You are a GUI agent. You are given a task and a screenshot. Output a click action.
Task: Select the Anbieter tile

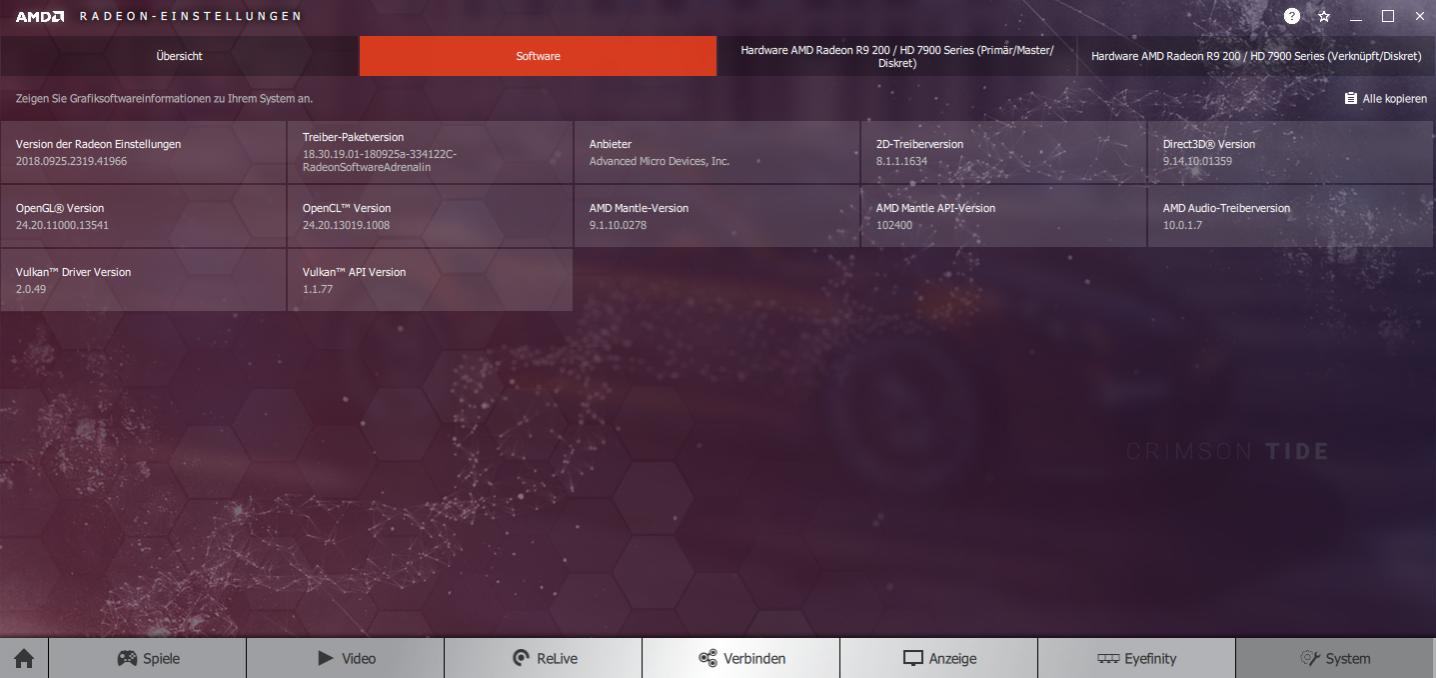click(x=717, y=152)
